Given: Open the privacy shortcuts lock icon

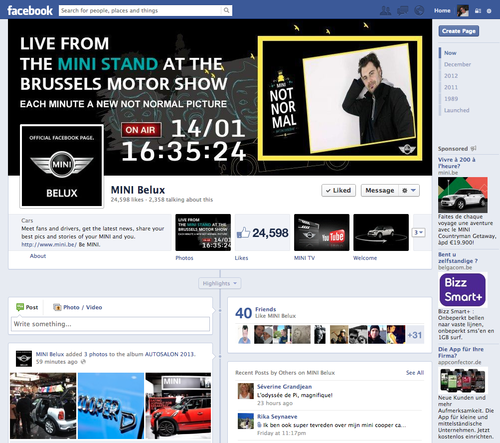Looking at the screenshot, I should coord(478,11).
